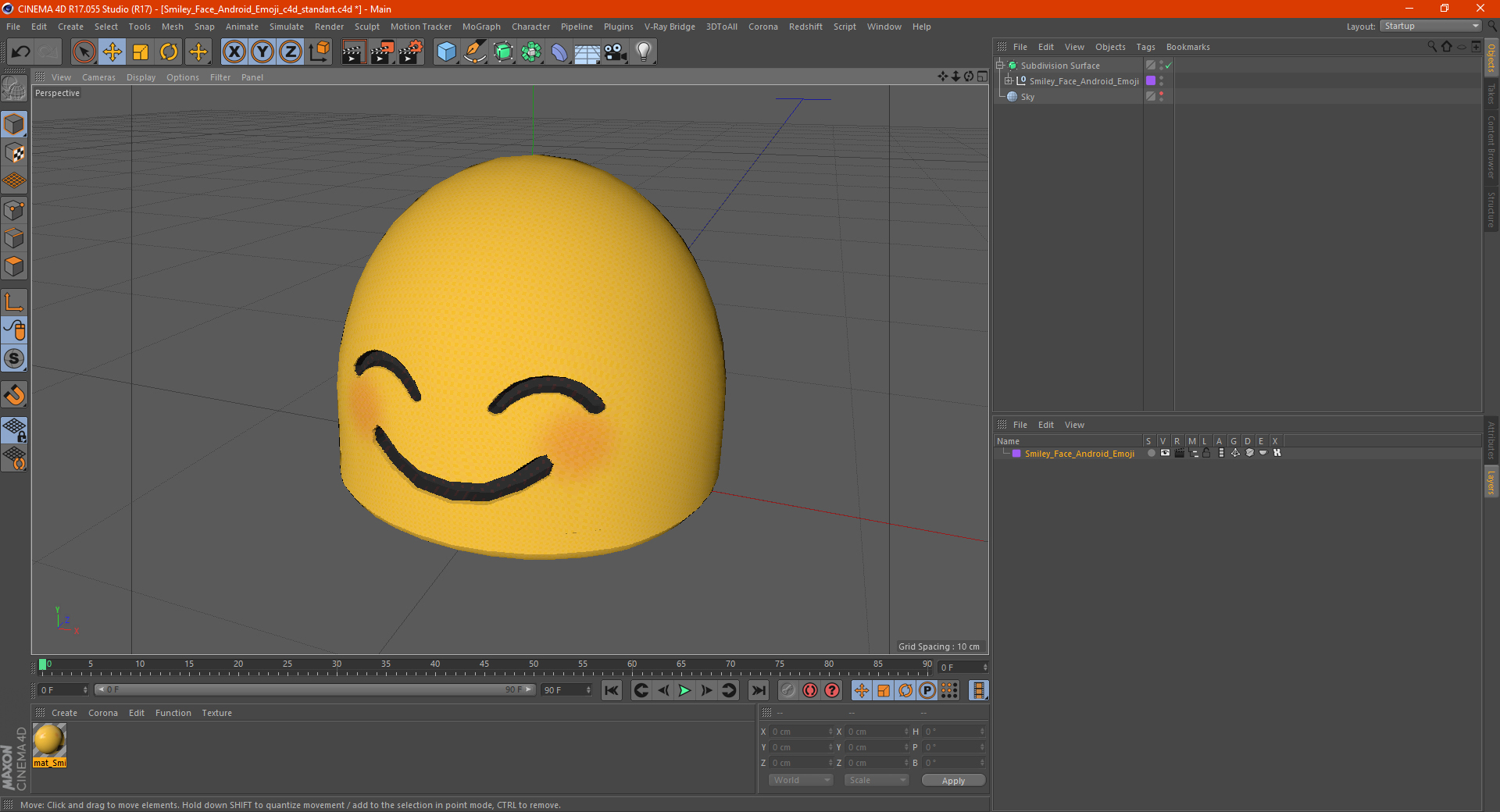This screenshot has width=1500, height=812.
Task: Switch to the Takes side tab
Action: tap(1491, 94)
